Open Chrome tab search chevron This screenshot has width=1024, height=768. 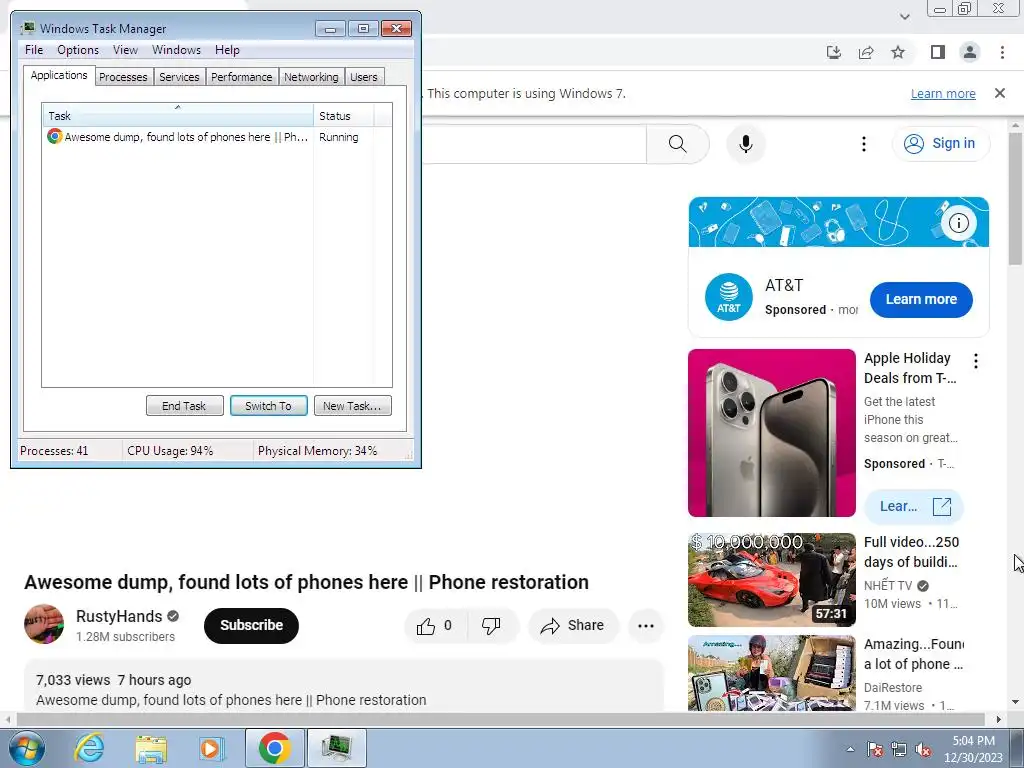(904, 17)
